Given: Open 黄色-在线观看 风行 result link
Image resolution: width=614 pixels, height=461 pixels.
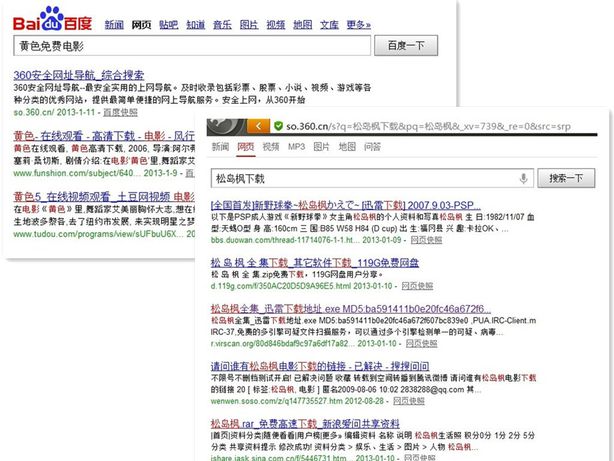Looking at the screenshot, I should coord(104,136).
